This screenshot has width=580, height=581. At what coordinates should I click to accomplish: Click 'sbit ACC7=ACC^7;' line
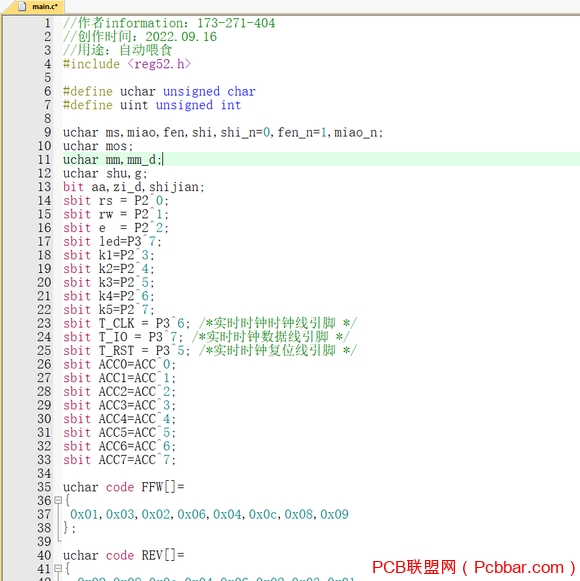tap(119, 460)
